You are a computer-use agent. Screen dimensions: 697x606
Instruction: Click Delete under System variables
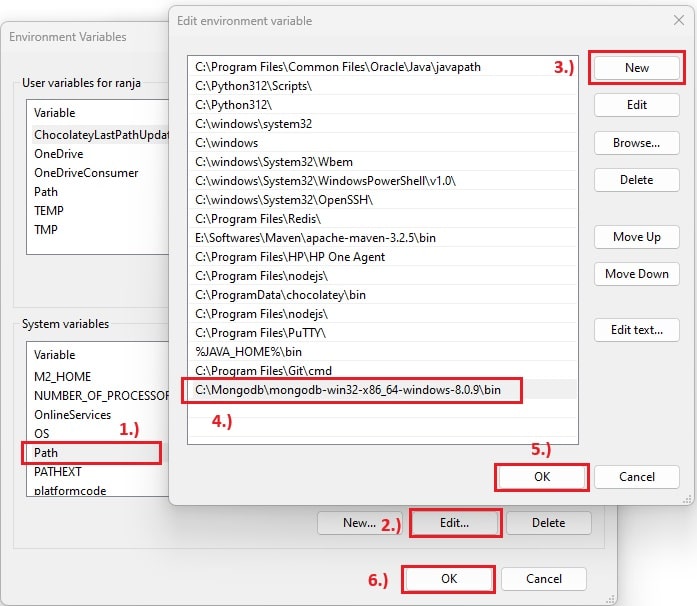(548, 523)
